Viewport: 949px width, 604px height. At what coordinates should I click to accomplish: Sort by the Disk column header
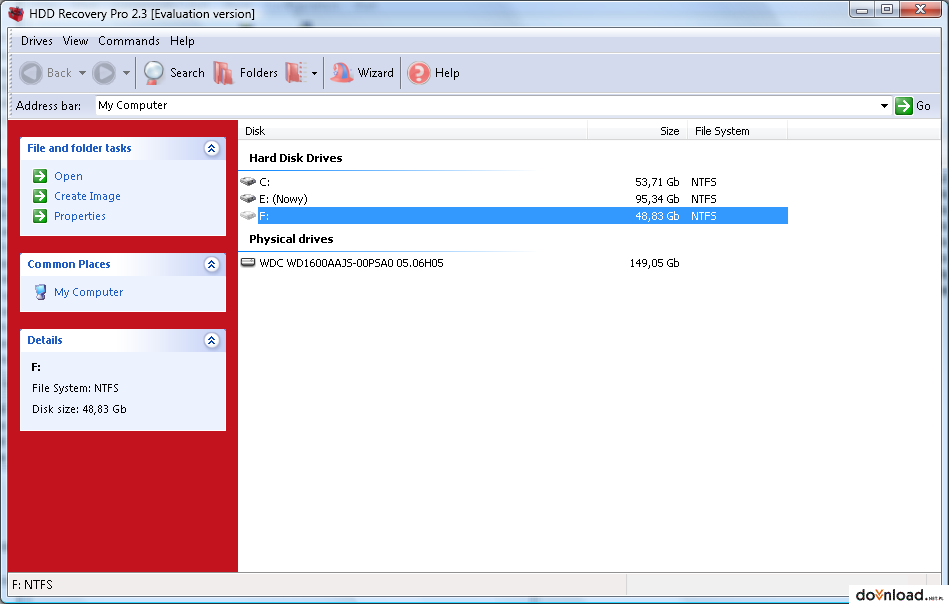[x=413, y=131]
